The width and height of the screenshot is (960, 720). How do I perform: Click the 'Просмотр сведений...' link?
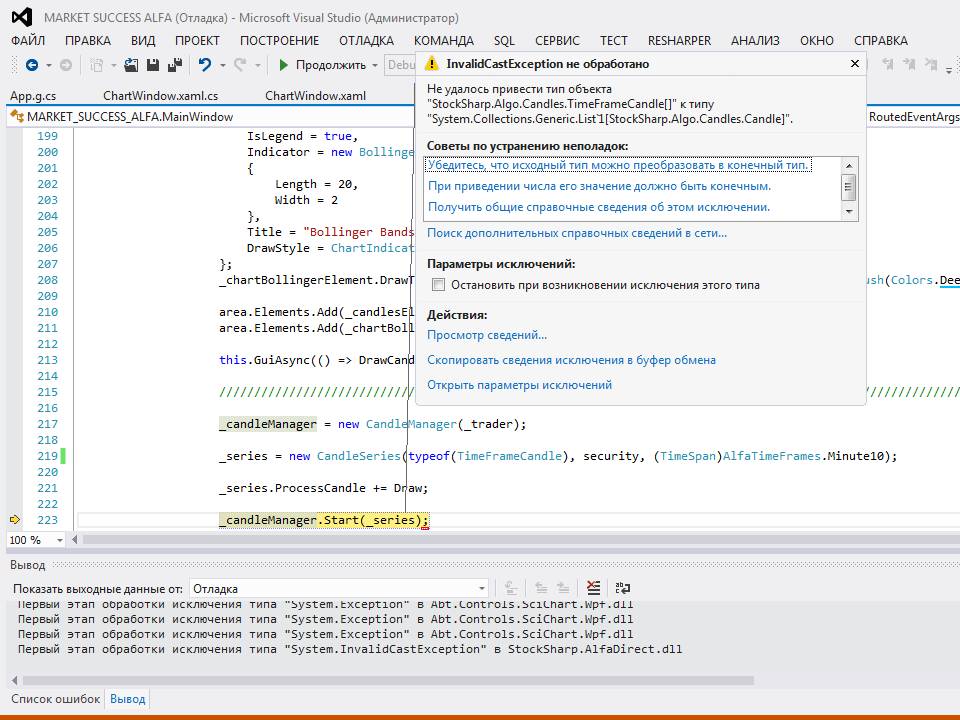click(487, 335)
